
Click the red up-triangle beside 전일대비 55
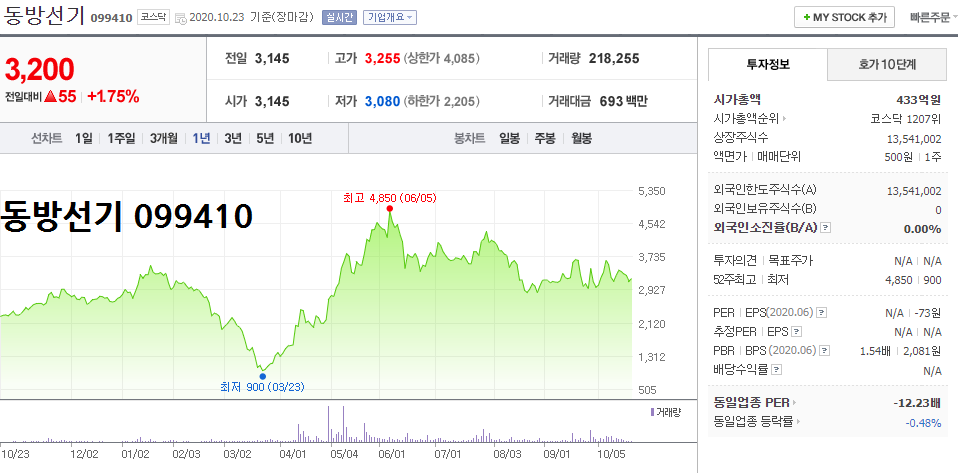tap(51, 96)
